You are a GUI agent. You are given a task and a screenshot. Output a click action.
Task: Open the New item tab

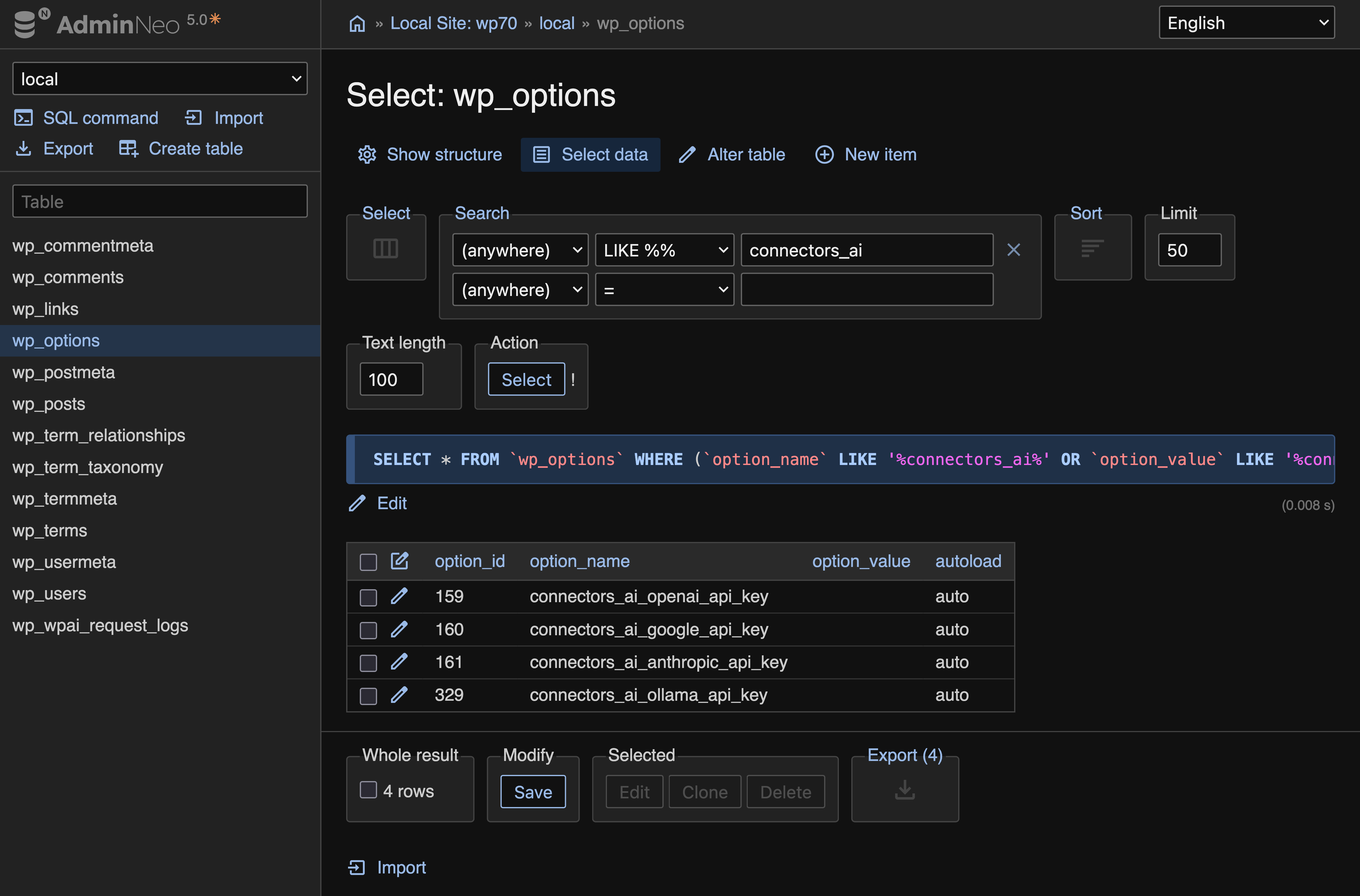coord(865,155)
